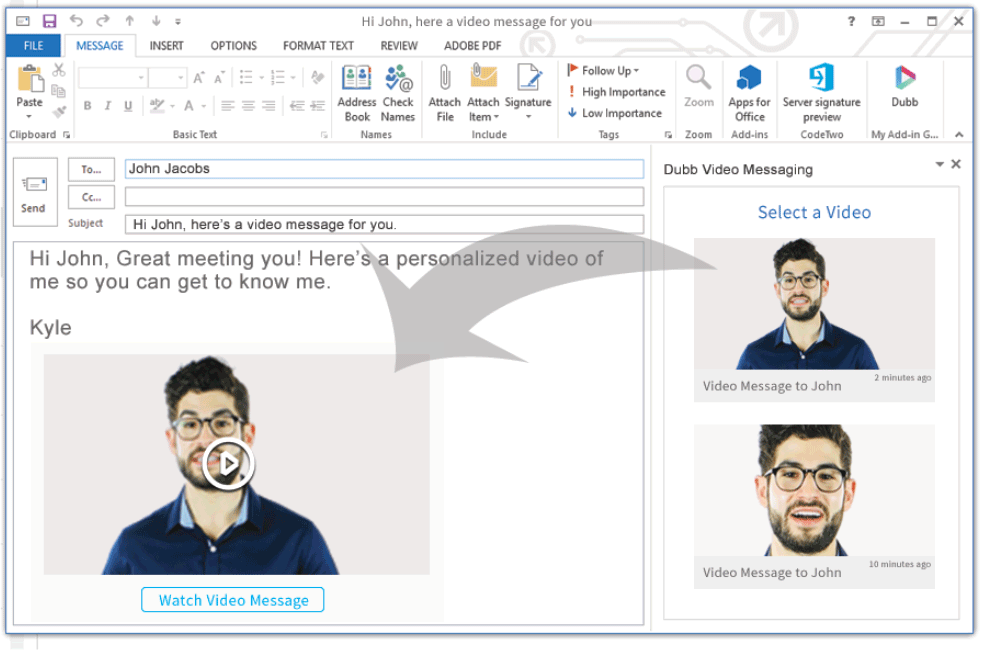Viewport: 990px width, 650px height.
Task: Click the empty Cc field
Action: 385,196
